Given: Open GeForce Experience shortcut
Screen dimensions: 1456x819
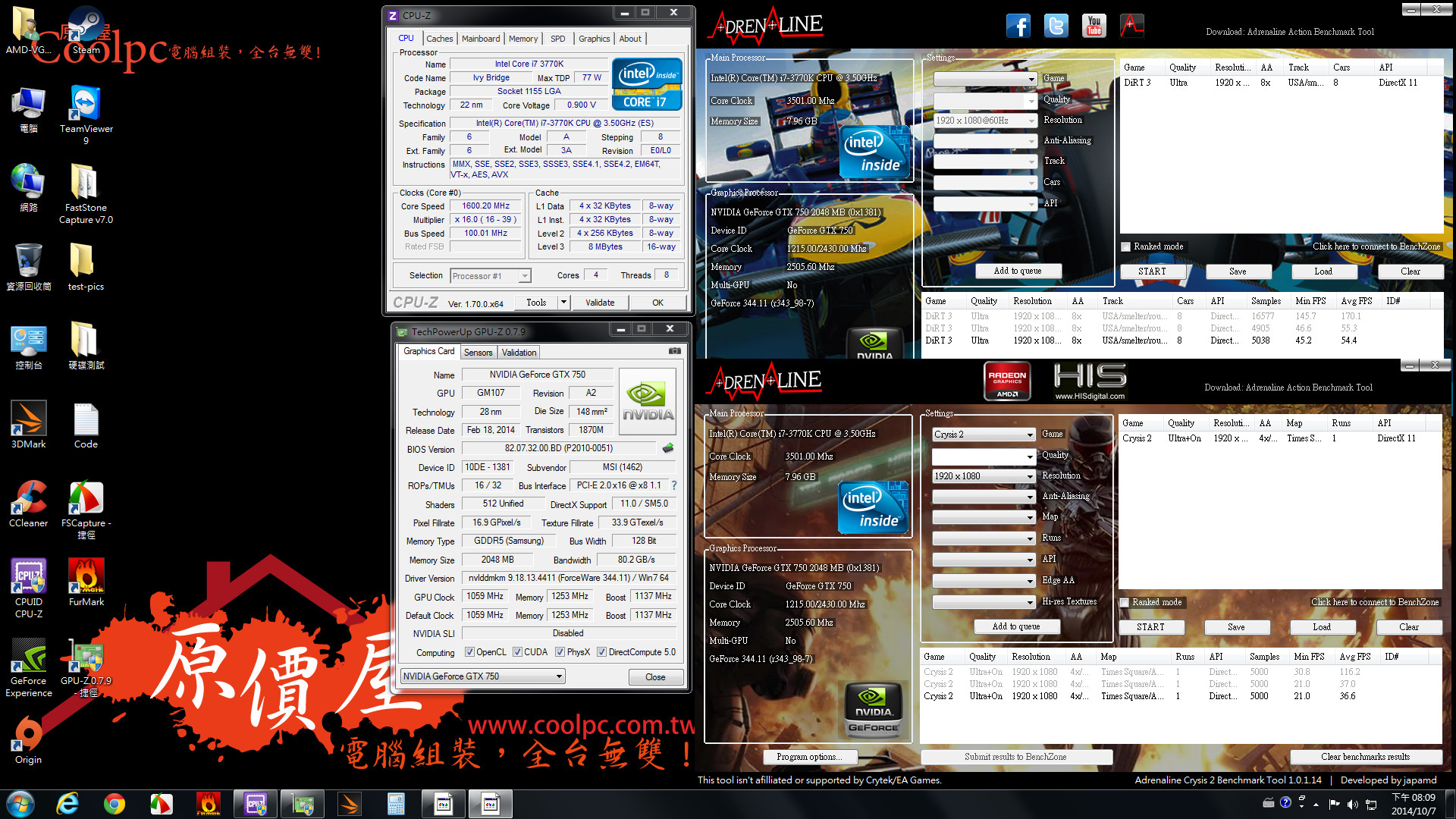Looking at the screenshot, I should 28,667.
